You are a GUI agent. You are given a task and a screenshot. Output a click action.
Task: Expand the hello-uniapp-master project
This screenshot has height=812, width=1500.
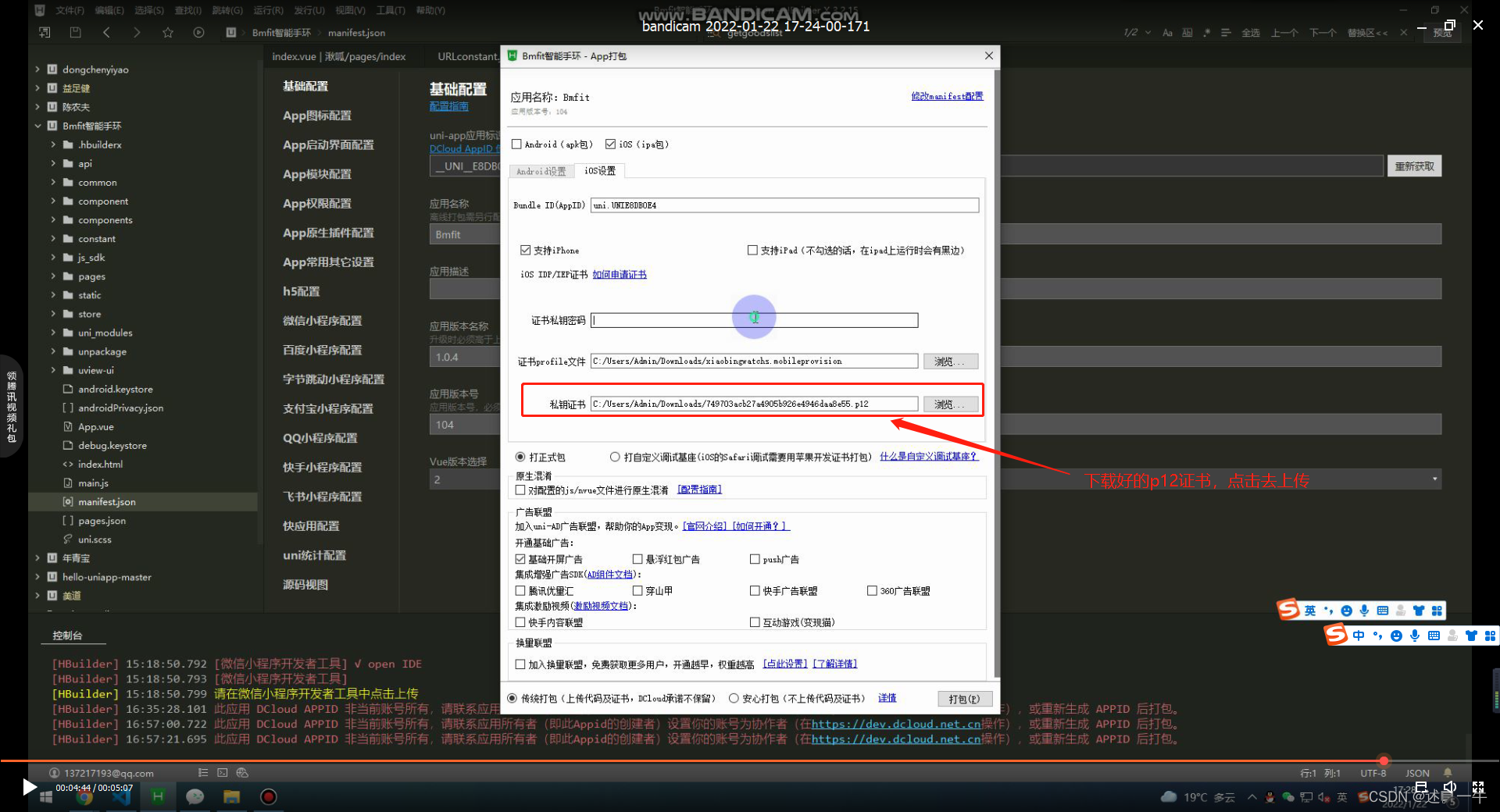pyautogui.click(x=37, y=577)
